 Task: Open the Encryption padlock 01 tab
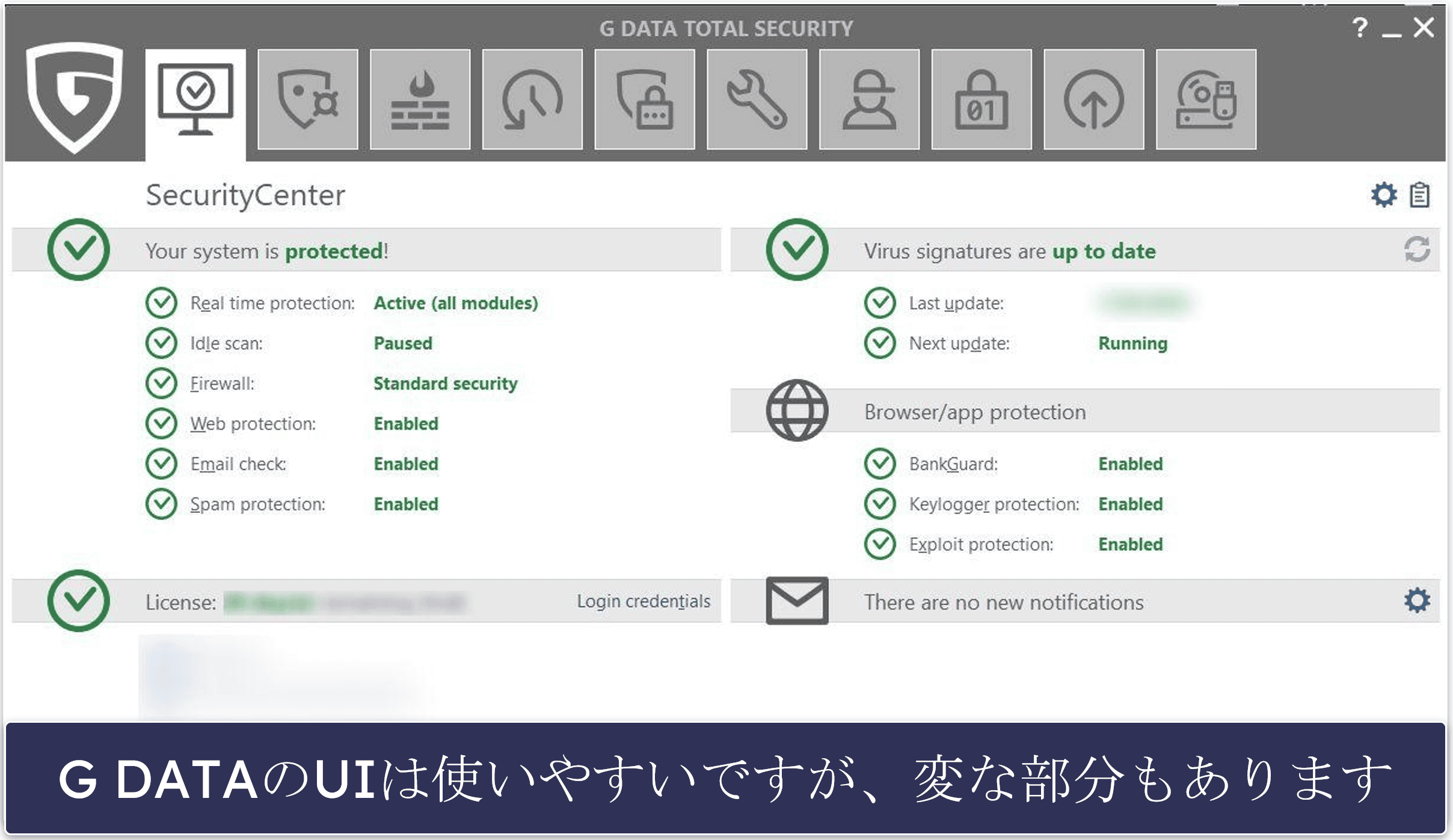point(981,99)
